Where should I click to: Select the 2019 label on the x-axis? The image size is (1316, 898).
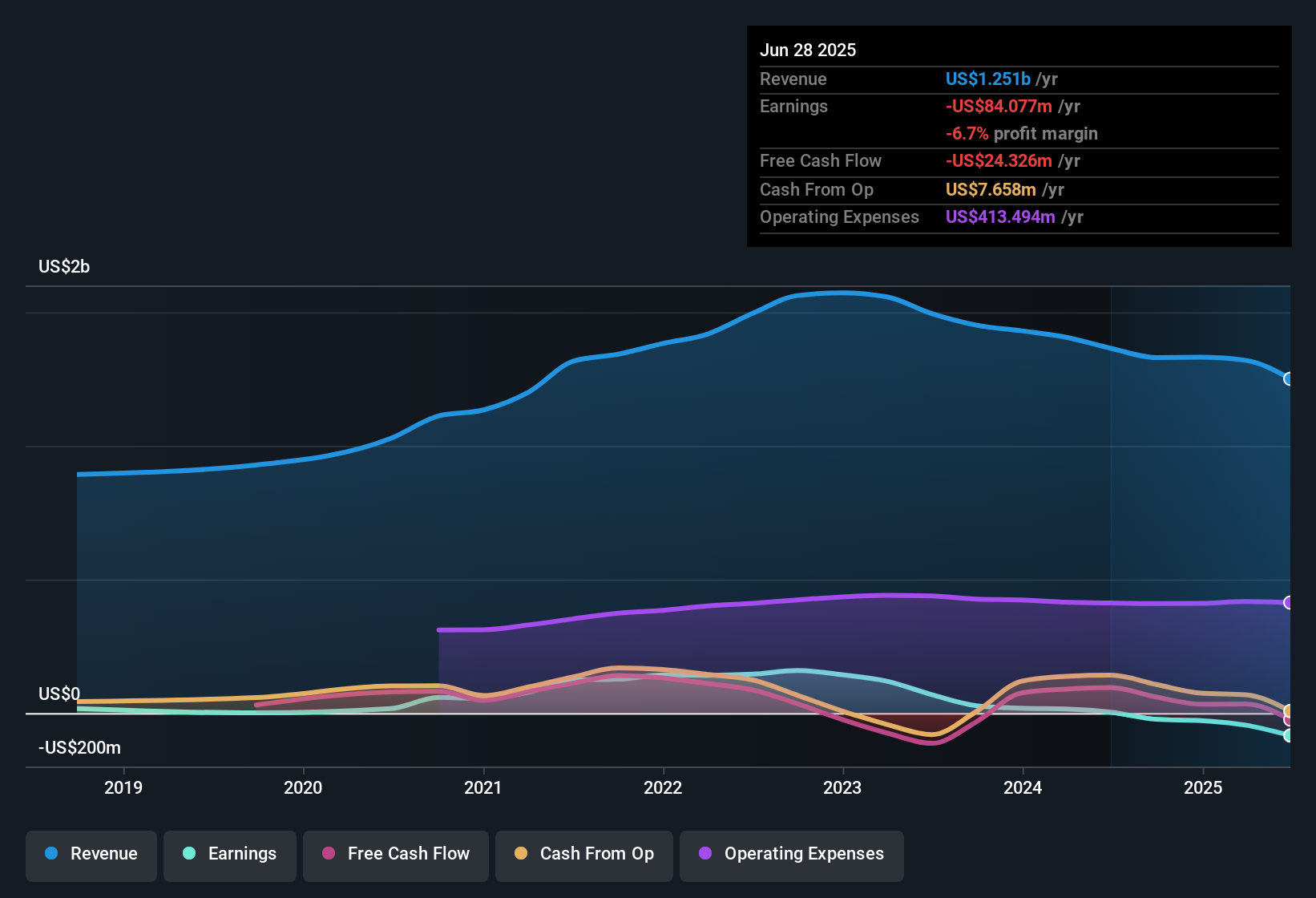coord(123,787)
